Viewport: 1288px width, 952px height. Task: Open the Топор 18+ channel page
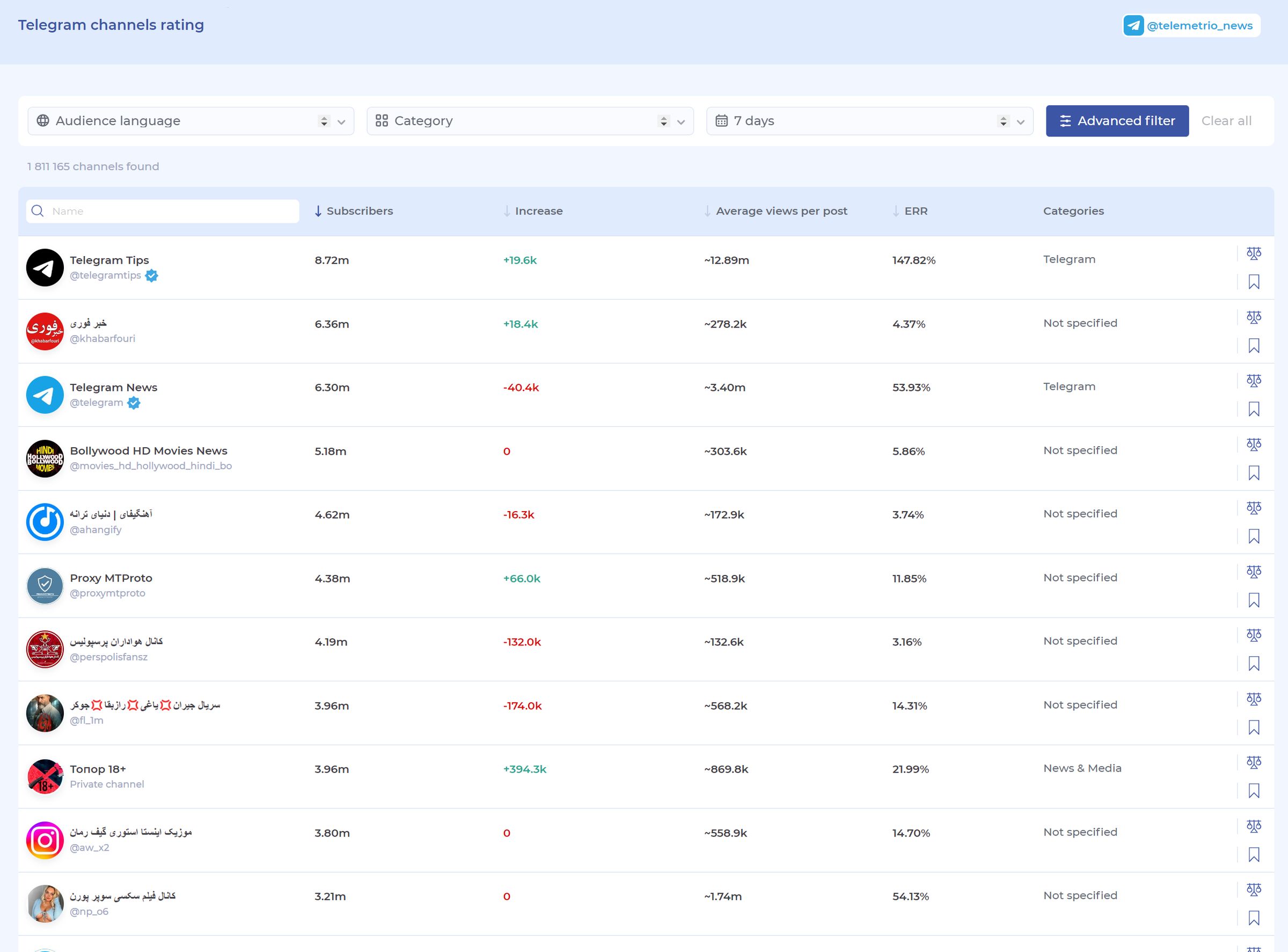pyautogui.click(x=98, y=769)
